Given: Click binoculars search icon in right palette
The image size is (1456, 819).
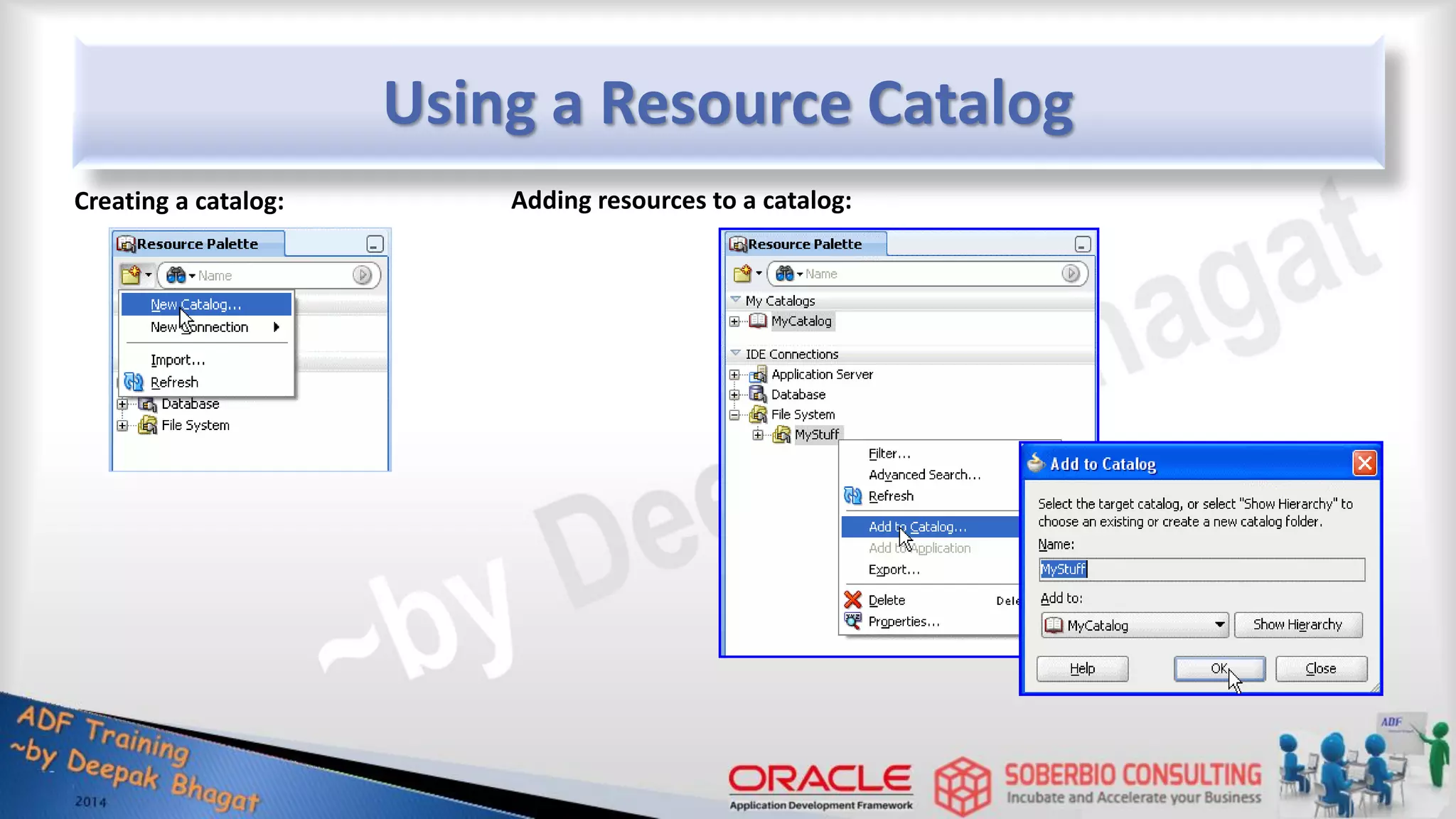Looking at the screenshot, I should coord(784,274).
